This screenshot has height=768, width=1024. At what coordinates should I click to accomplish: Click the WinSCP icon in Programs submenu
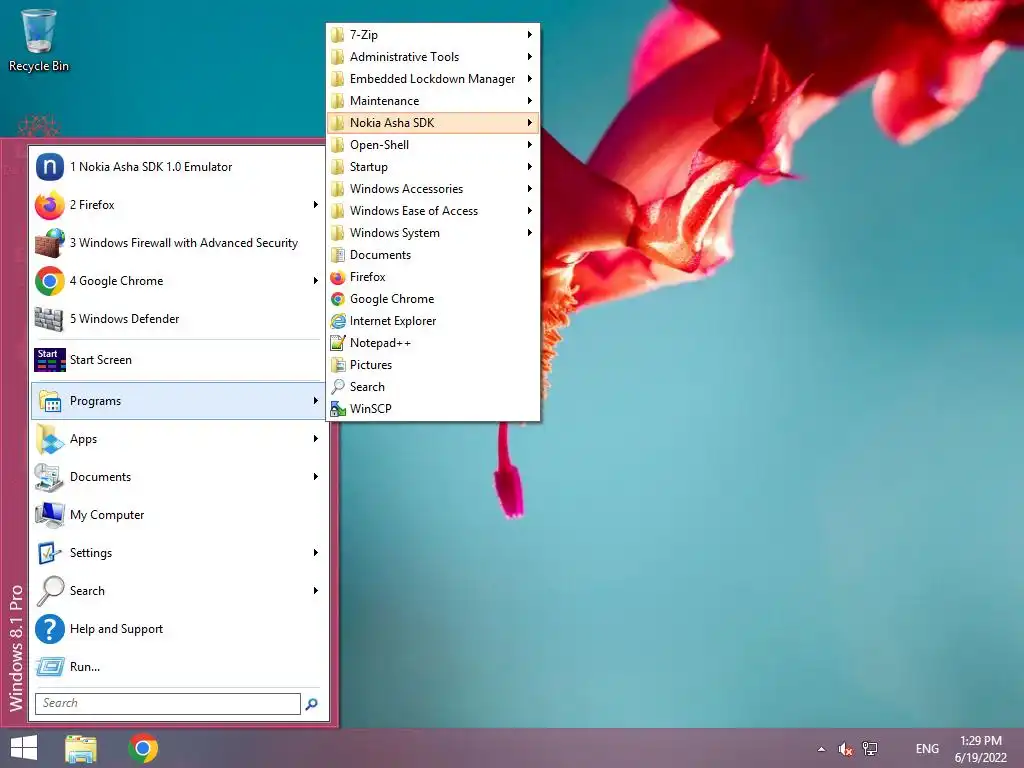click(338, 409)
